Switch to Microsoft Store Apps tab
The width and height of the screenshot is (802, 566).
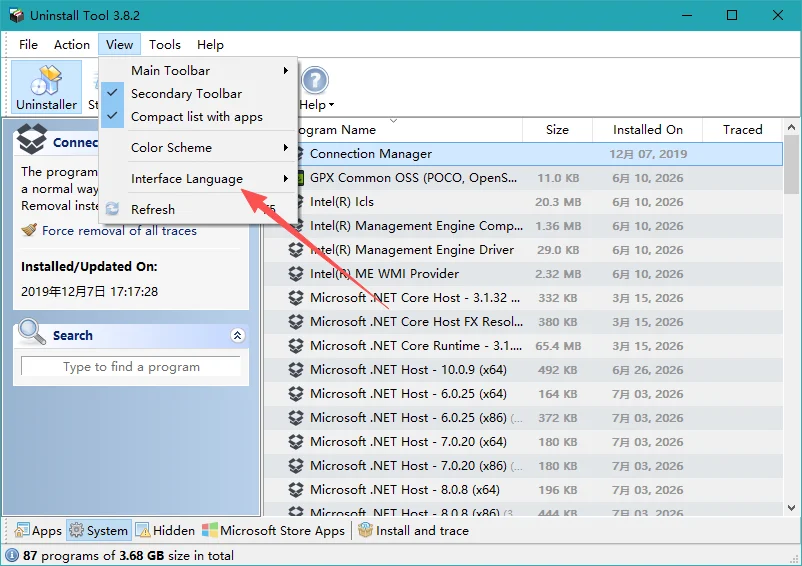[273, 530]
